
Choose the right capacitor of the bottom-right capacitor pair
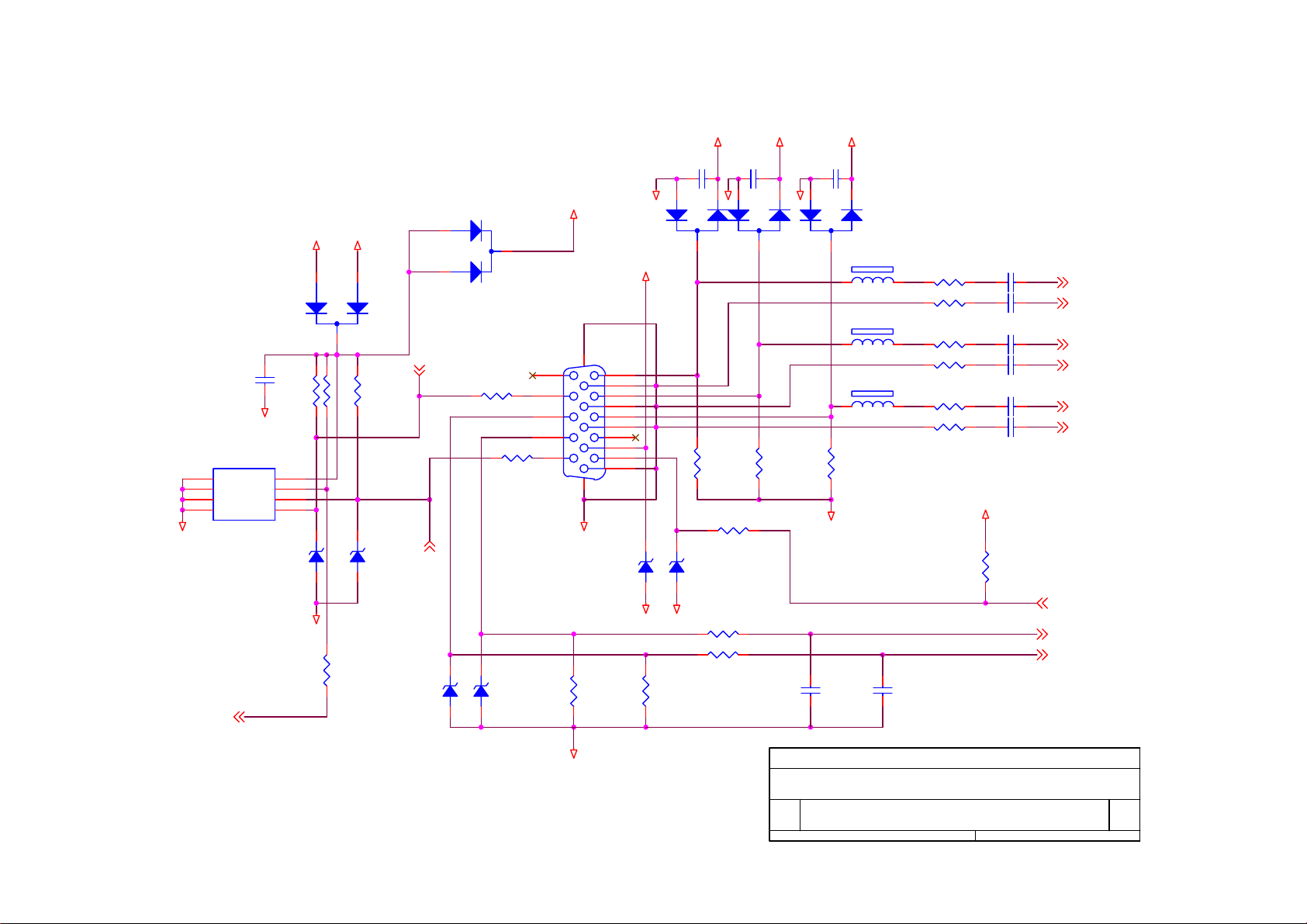883,690
